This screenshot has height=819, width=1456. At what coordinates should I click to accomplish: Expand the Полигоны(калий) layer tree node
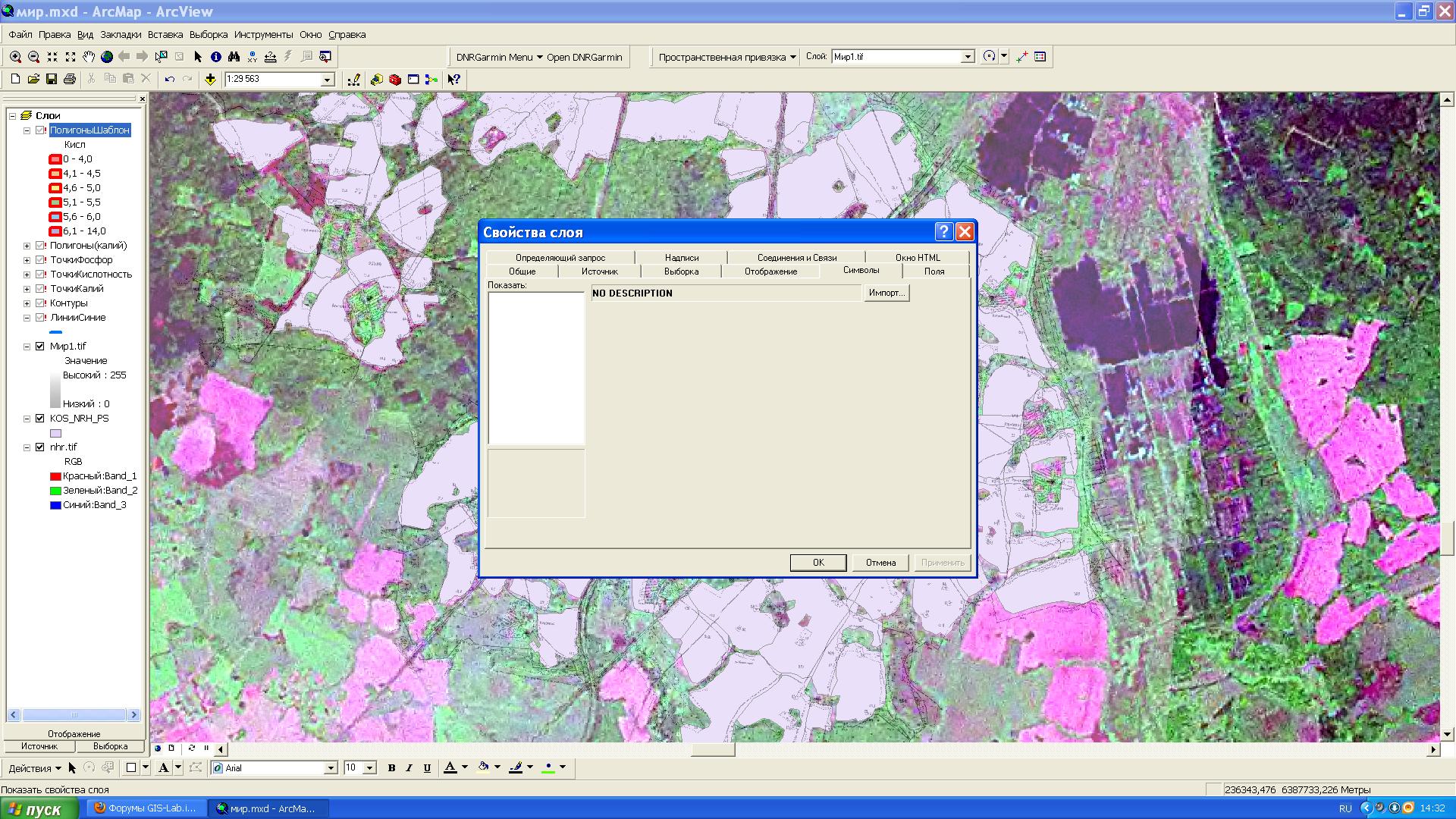click(x=27, y=246)
